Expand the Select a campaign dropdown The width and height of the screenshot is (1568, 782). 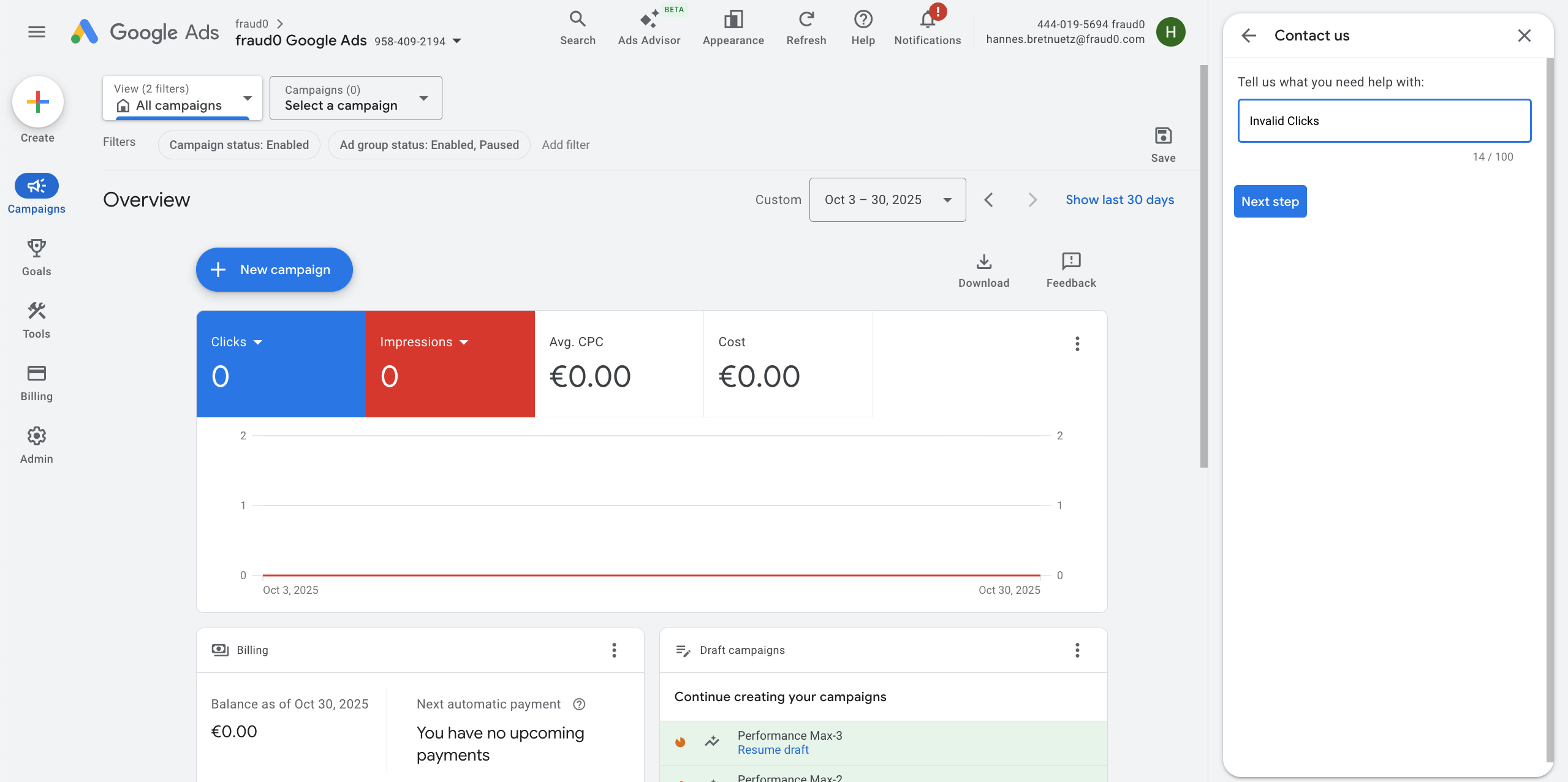(355, 98)
